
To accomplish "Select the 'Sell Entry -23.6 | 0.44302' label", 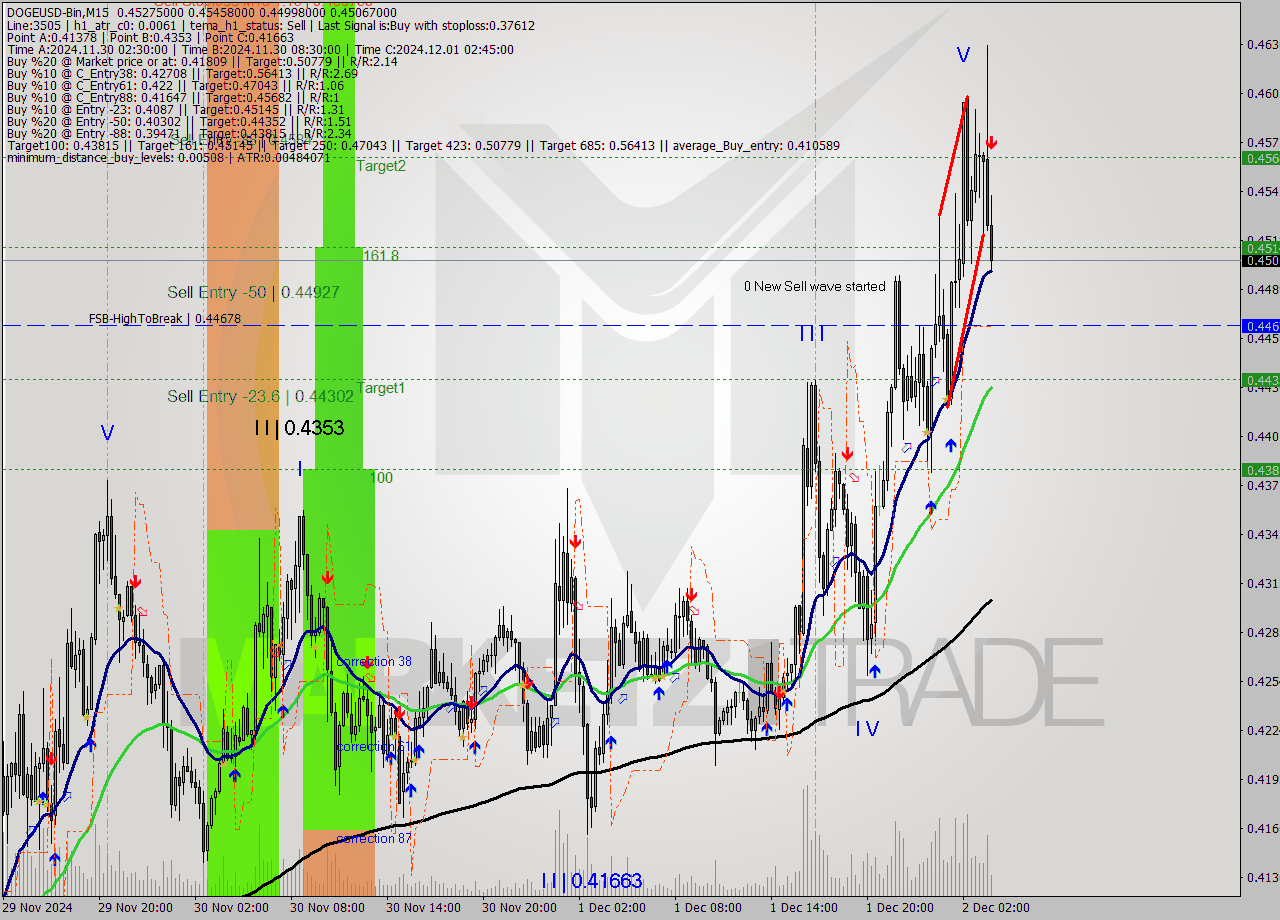I will (x=260, y=396).
